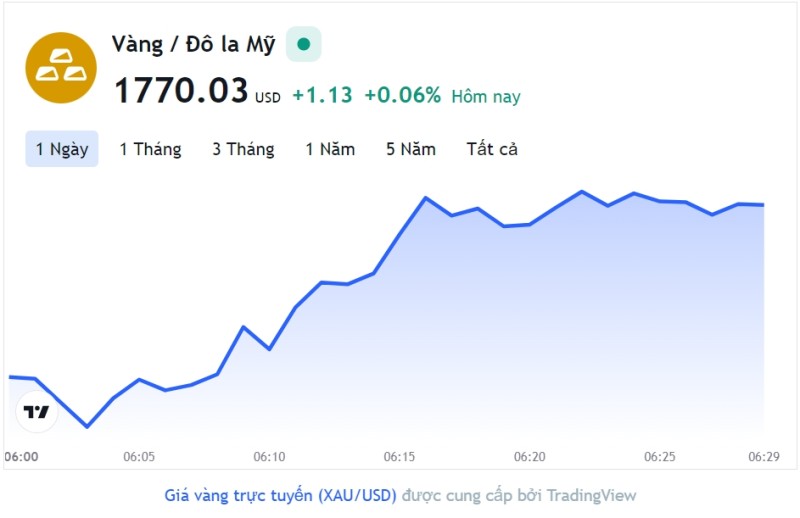Click the +0.06% percent change
Image resolution: width=800 pixels, height=518 pixels.
pyautogui.click(x=403, y=95)
